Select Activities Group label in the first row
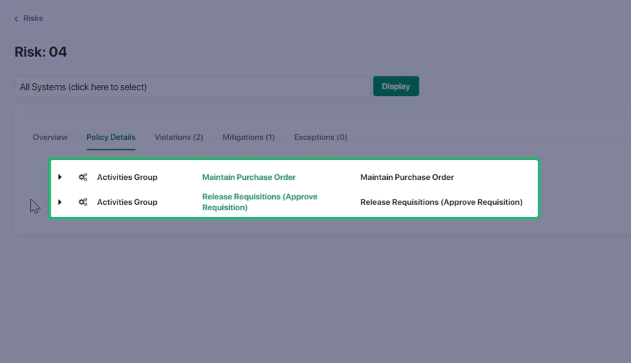This screenshot has width=632, height=364. tap(127, 177)
